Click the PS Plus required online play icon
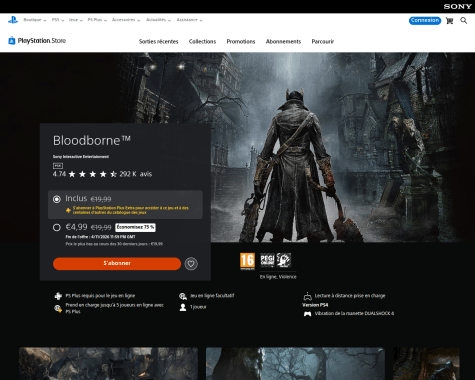 coord(58,296)
